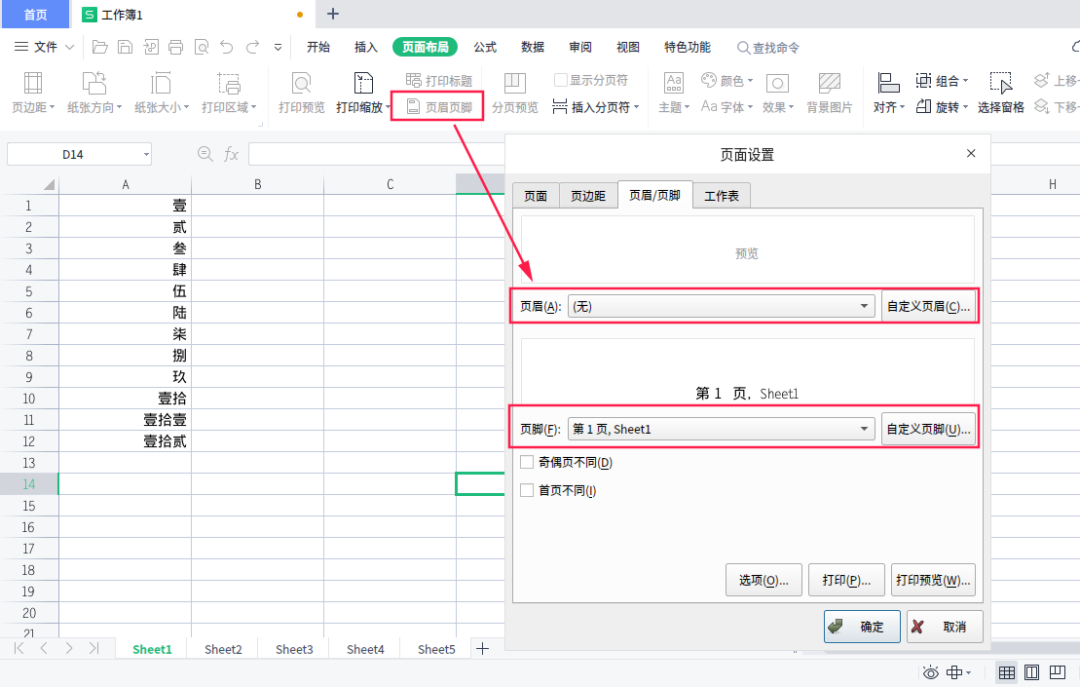Screen dimensions: 1080x687
Task: Confirm with the 确定 button
Action: pos(862,626)
